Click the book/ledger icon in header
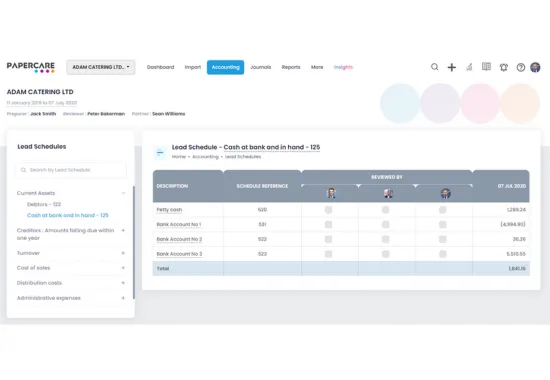550x380 pixels. (486, 67)
